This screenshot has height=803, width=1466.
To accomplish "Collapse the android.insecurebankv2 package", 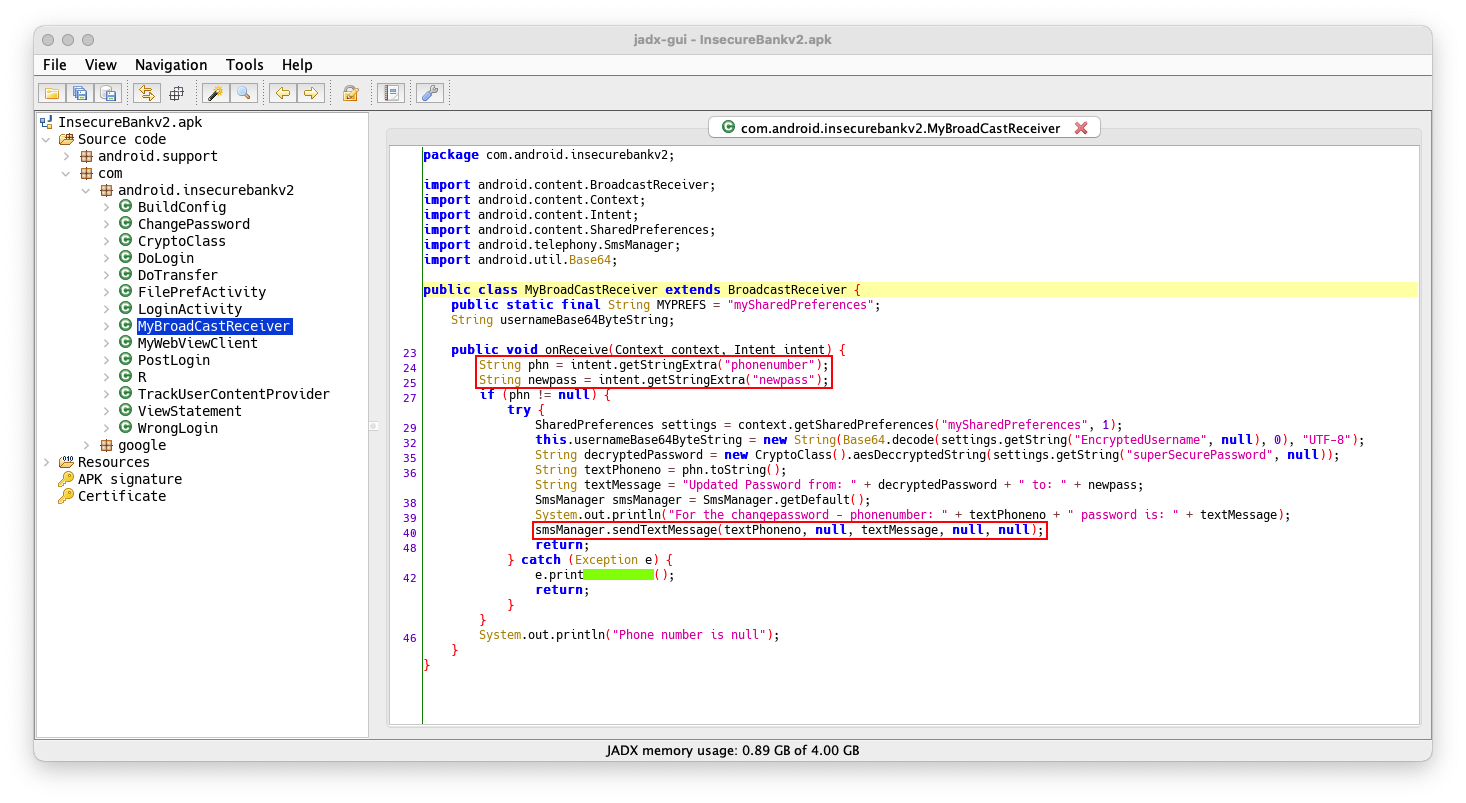I will click(86, 190).
